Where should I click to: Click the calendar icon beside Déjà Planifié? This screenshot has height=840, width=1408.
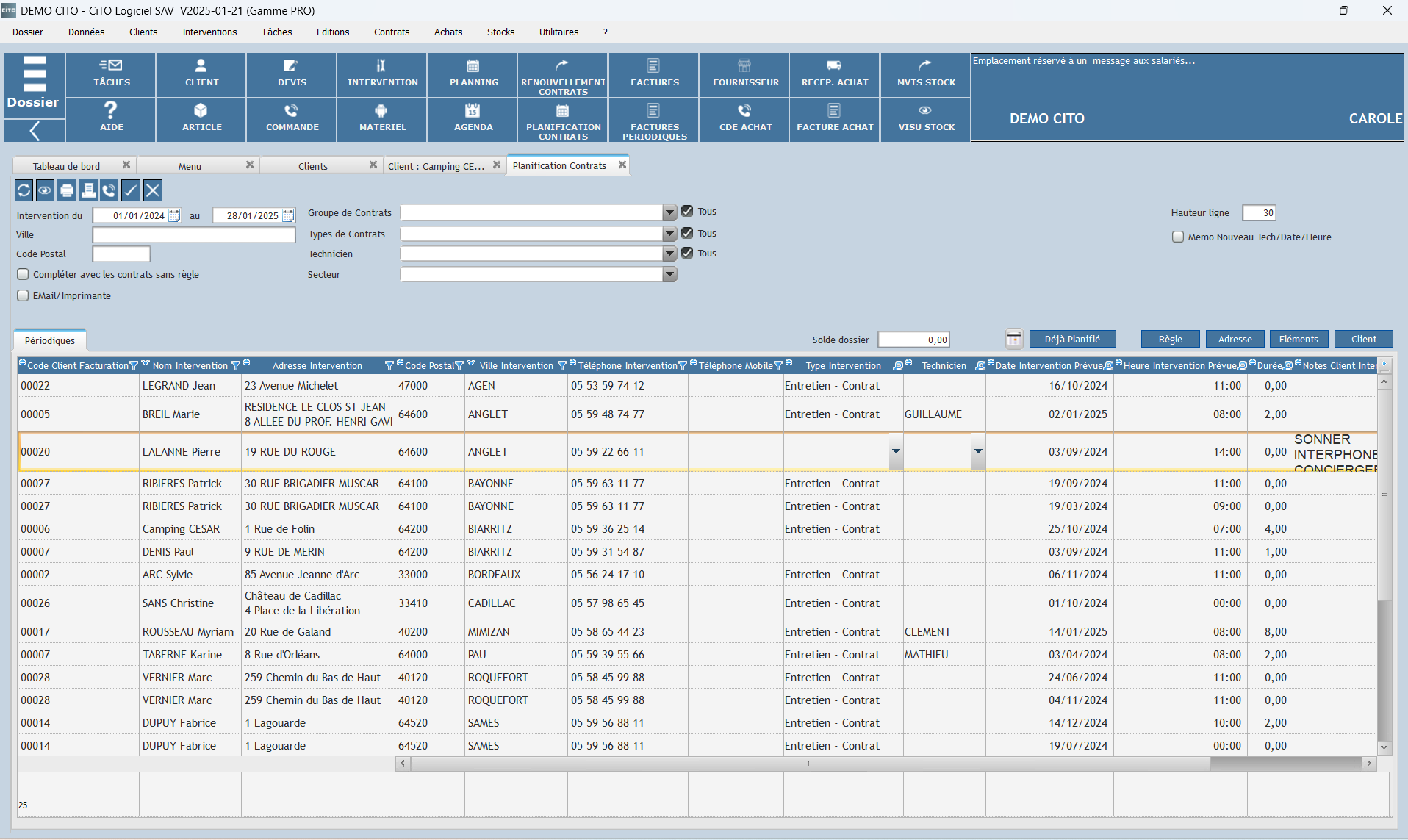1013,339
